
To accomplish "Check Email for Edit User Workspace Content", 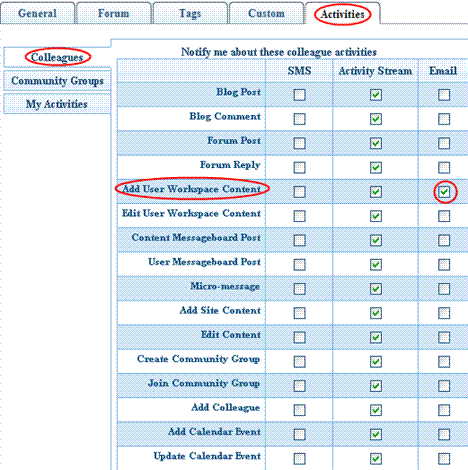I will (x=444, y=216).
